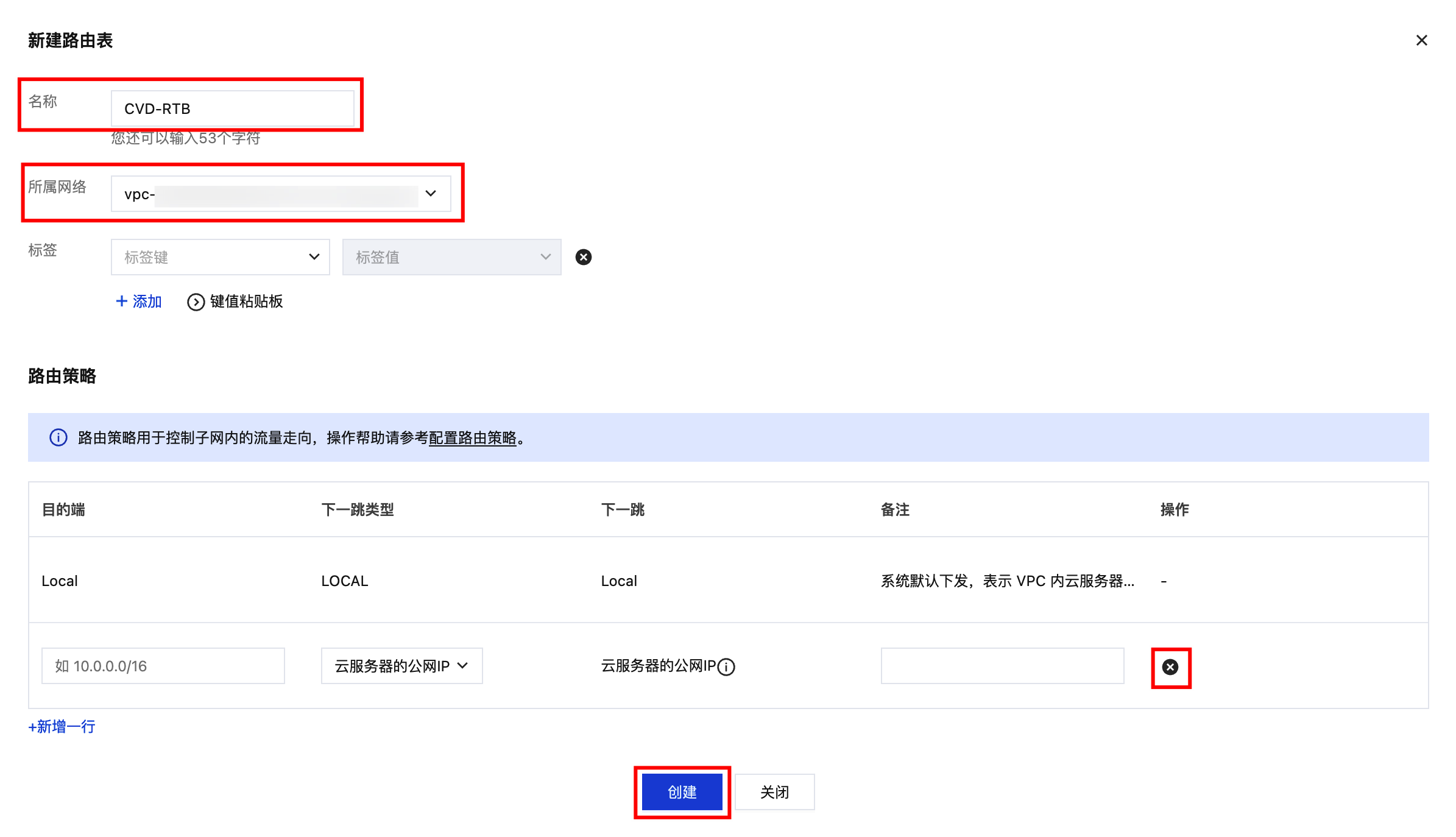Click info icon in blue notice banner
Screen dimensions: 1456x837
coord(58,437)
